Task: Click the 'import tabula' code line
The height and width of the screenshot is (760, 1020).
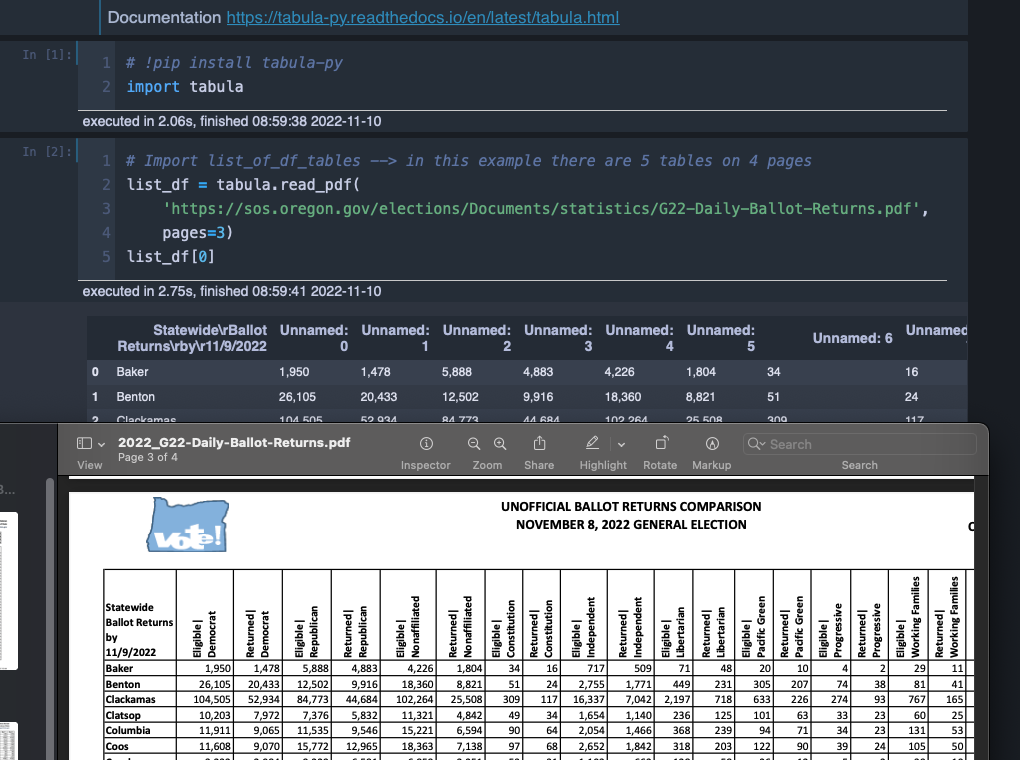Action: coord(185,87)
